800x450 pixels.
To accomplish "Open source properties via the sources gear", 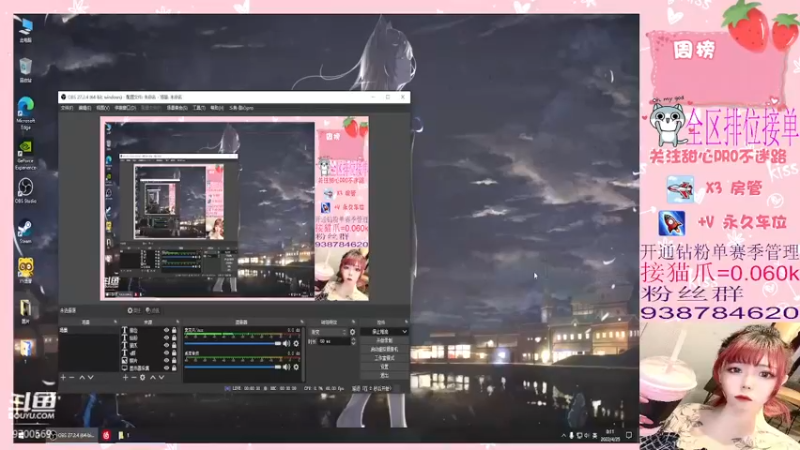I will (143, 378).
